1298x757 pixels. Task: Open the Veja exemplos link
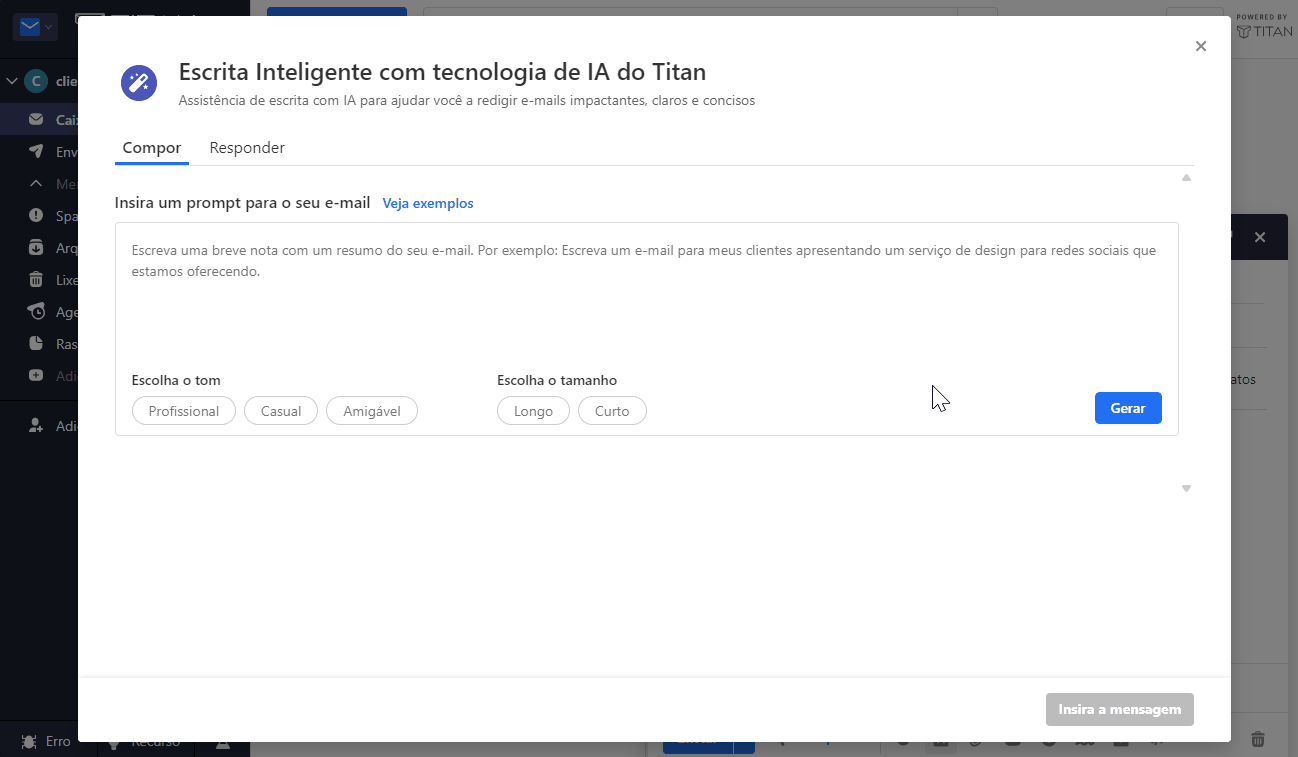(428, 203)
